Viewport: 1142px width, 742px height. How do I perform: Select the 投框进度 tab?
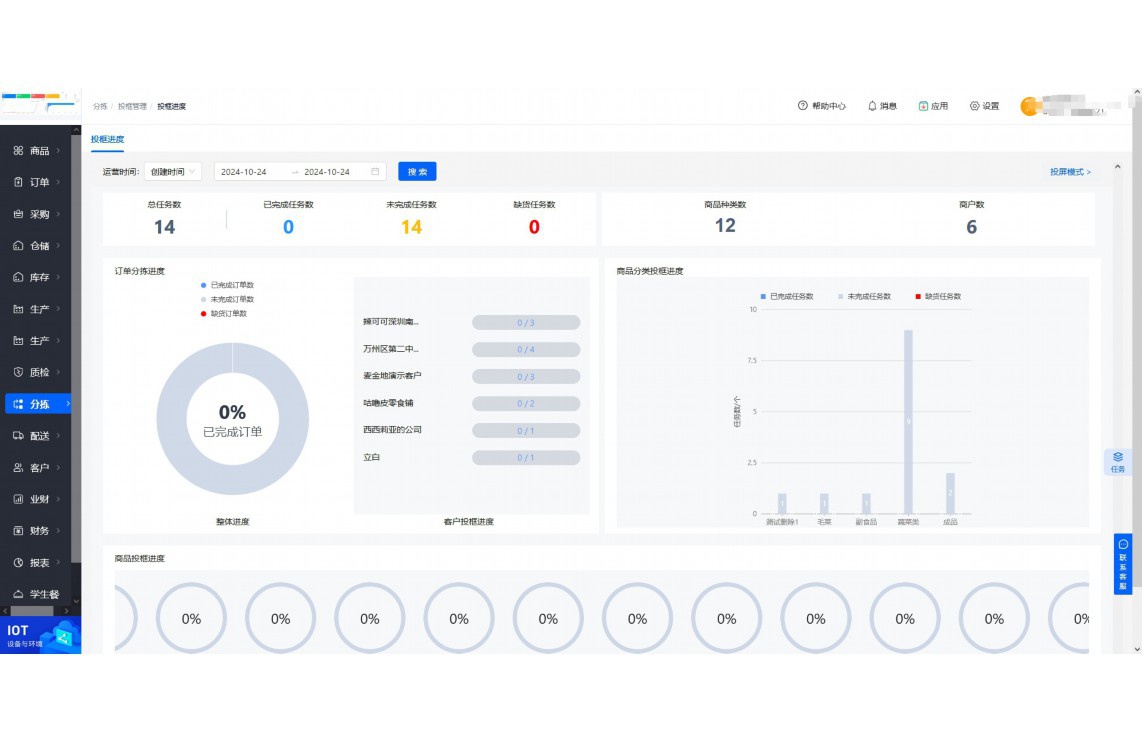[107, 139]
